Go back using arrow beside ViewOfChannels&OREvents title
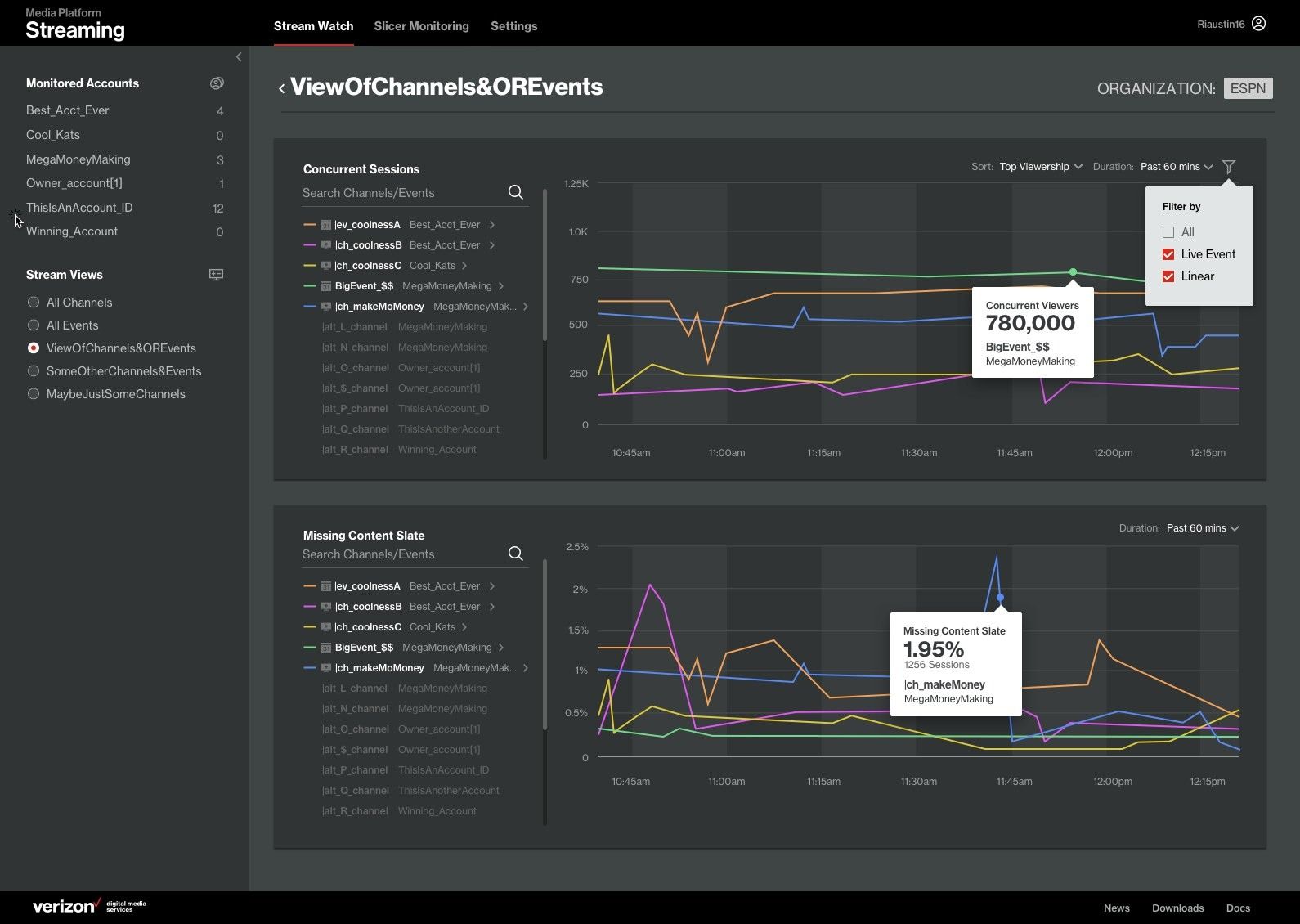Image resolution: width=1300 pixels, height=924 pixels. click(x=281, y=88)
